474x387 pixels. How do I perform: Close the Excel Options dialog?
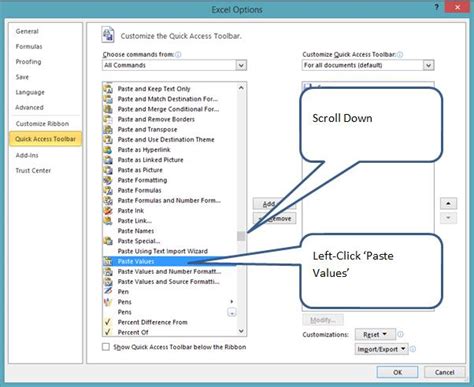pyautogui.click(x=457, y=7)
